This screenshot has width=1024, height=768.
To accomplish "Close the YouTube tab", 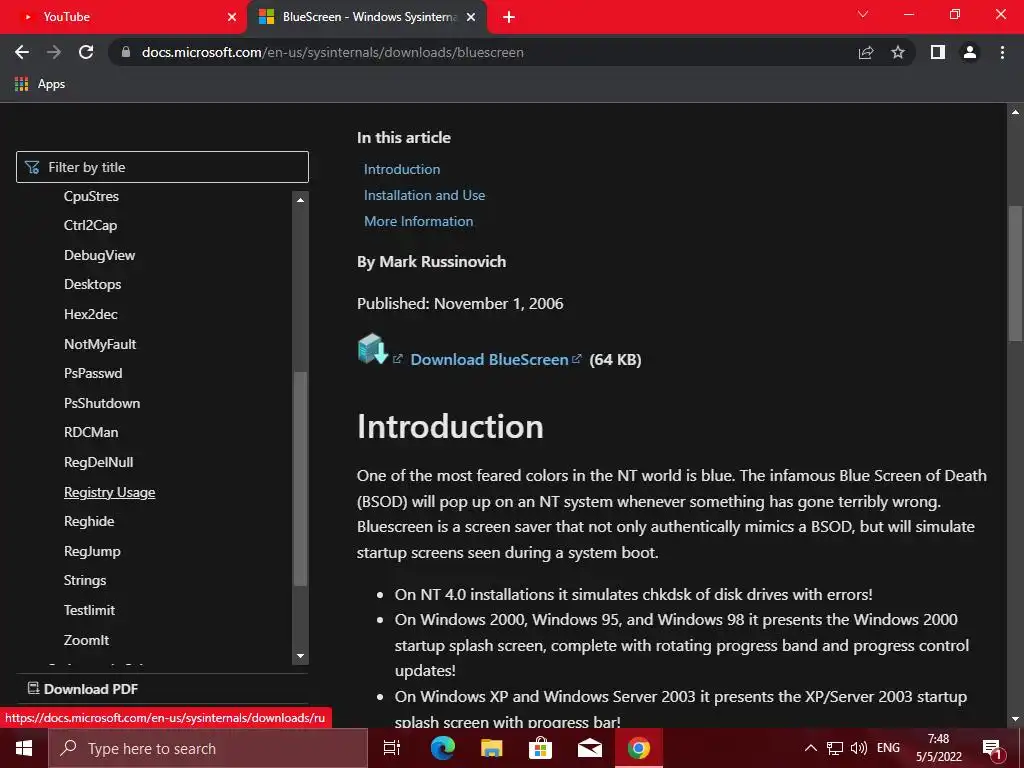I will click(x=232, y=17).
